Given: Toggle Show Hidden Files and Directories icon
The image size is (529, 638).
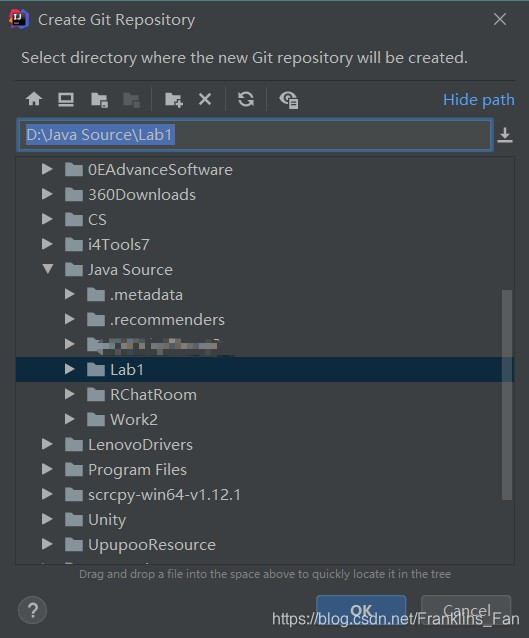Looking at the screenshot, I should 289,100.
